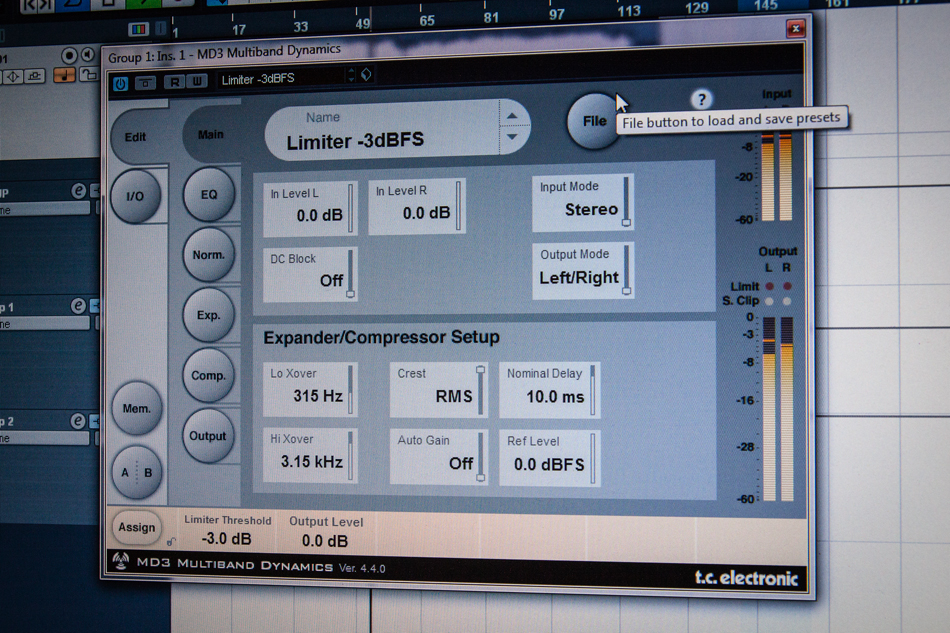The width and height of the screenshot is (950, 633).
Task: Click bar 97 on the Cubase ruler
Action: click(x=556, y=15)
